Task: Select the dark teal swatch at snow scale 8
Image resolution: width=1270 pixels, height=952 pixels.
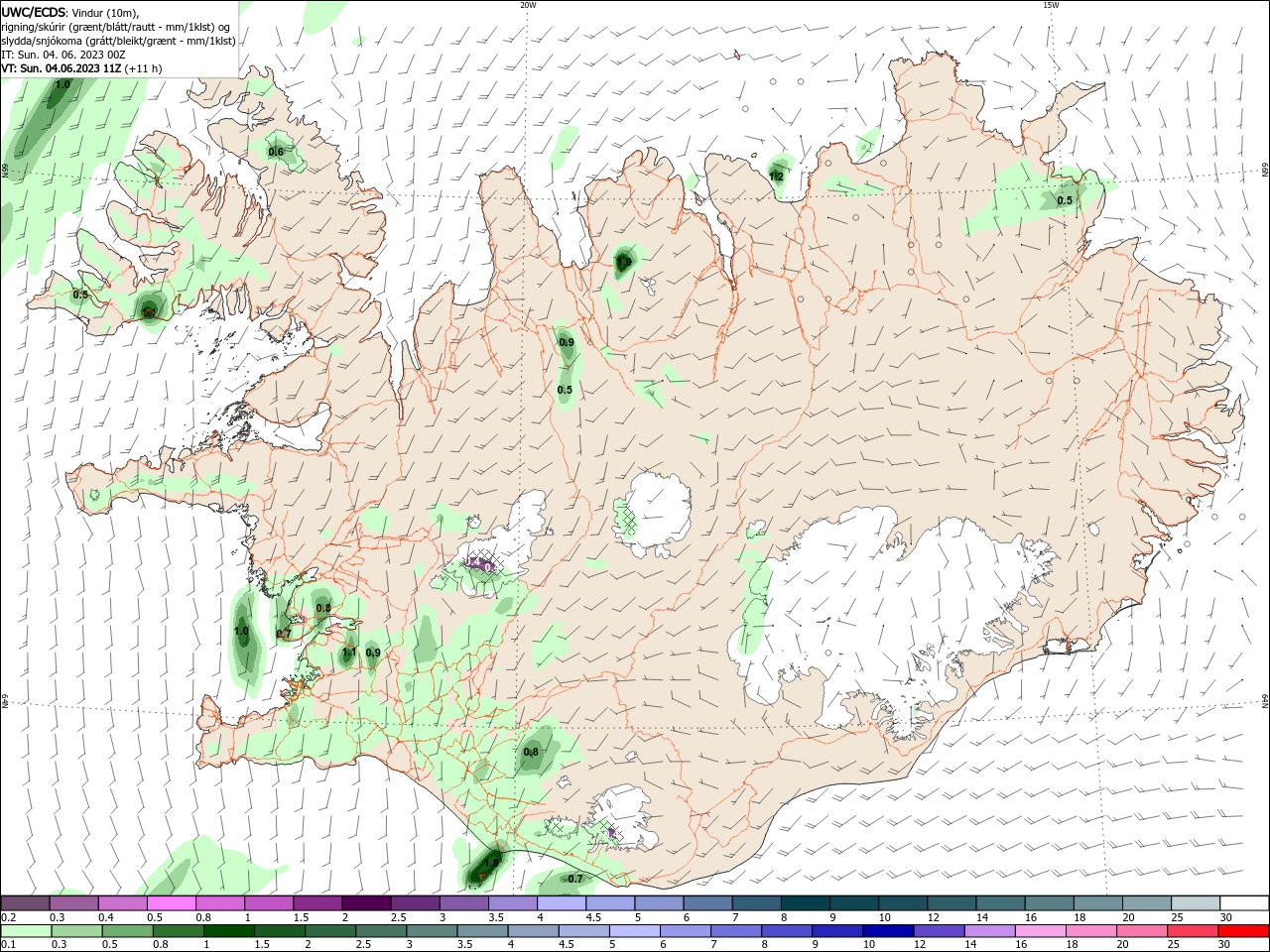Action: [805, 903]
